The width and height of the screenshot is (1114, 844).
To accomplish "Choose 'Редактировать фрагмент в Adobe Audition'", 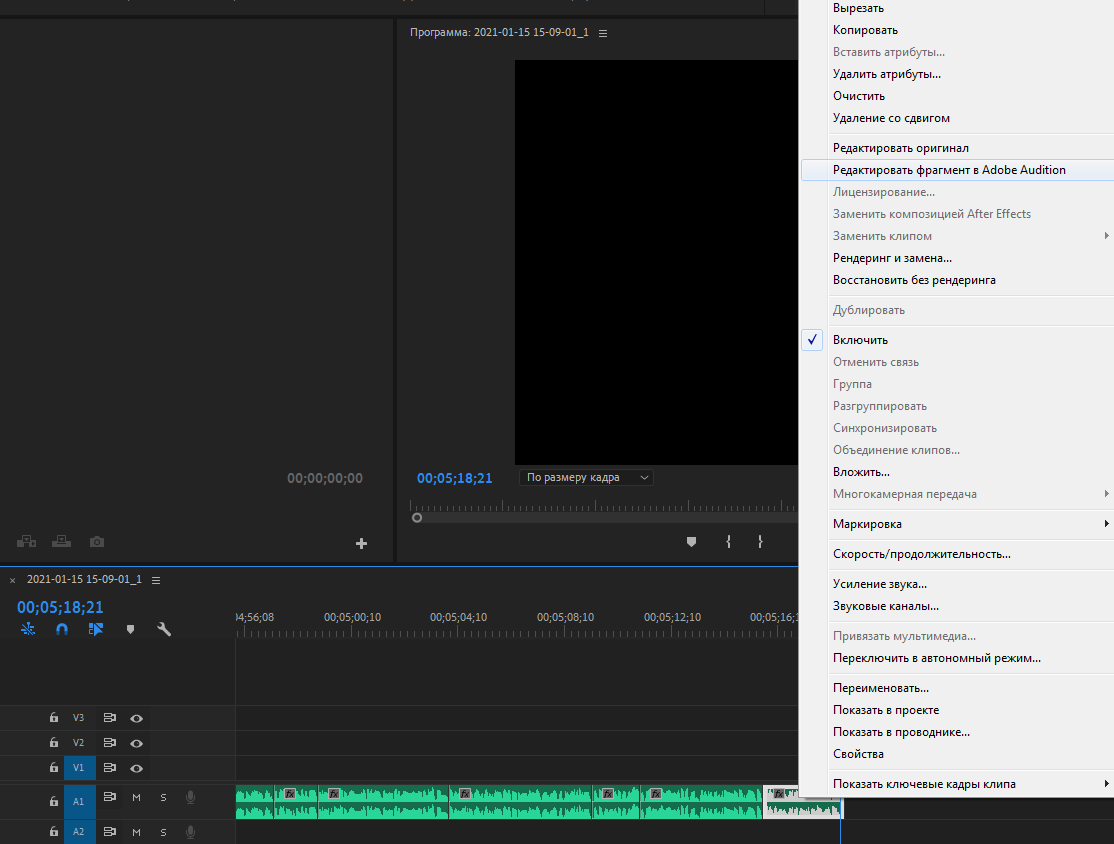I will point(949,170).
